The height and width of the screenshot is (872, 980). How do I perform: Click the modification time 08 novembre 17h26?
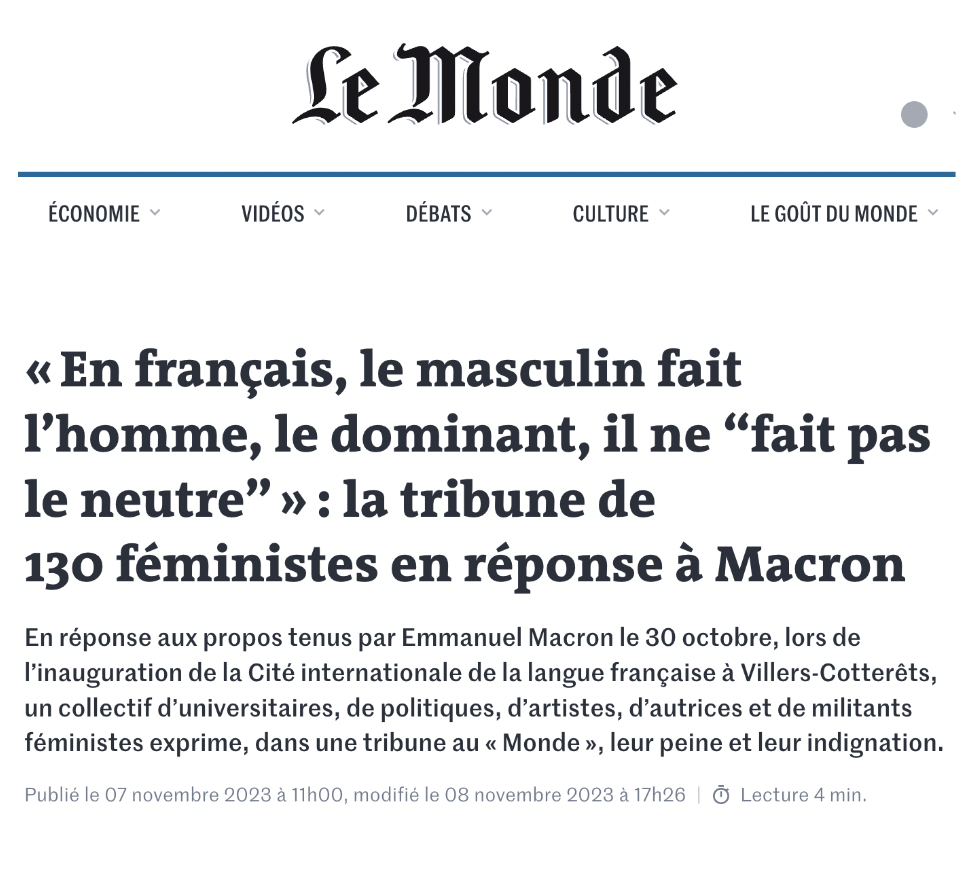pyautogui.click(x=565, y=794)
